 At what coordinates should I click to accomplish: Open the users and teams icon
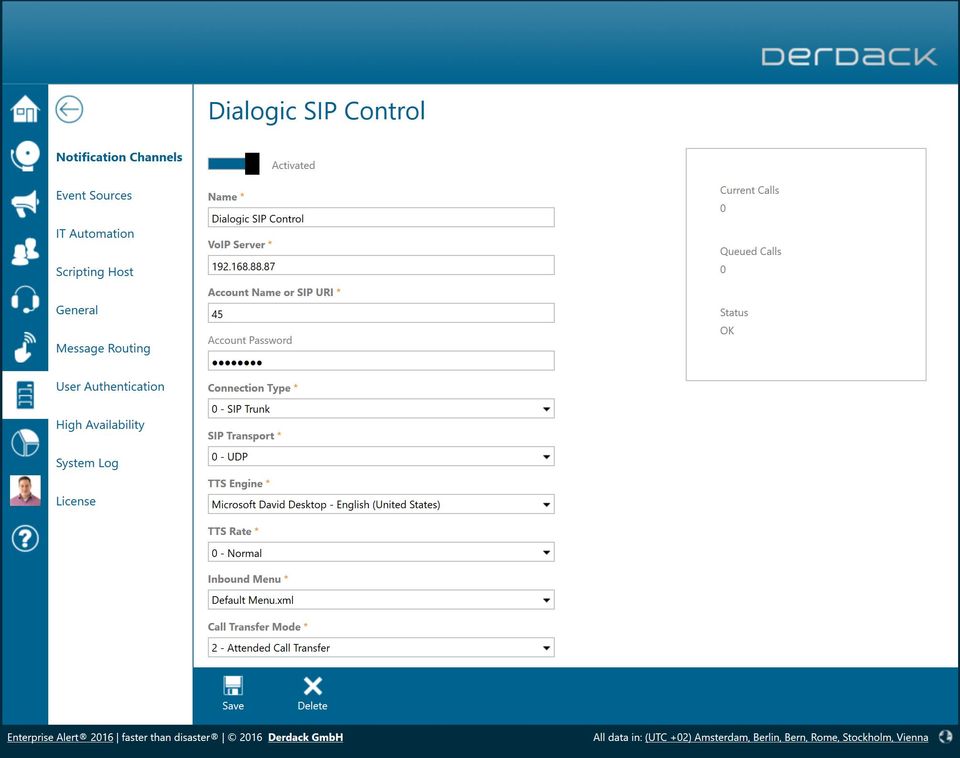point(25,251)
